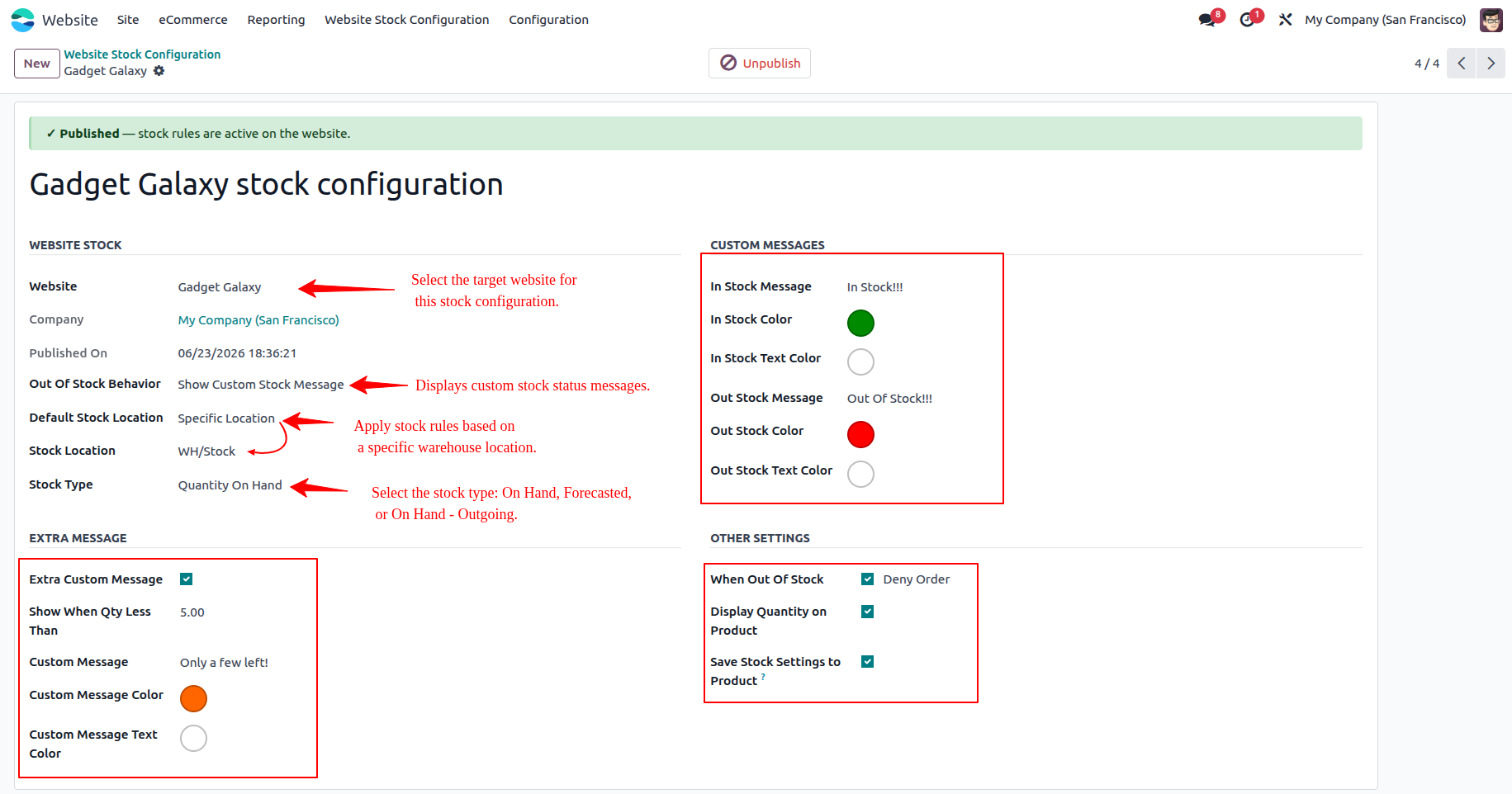The image size is (1512, 794).
Task: Open the Out Of Stock Behavior dropdown
Action: pyautogui.click(x=261, y=385)
